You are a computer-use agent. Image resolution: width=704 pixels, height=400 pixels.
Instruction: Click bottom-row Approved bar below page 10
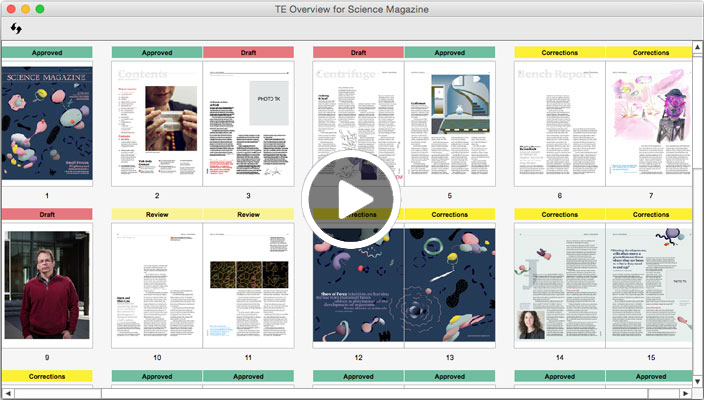(157, 376)
